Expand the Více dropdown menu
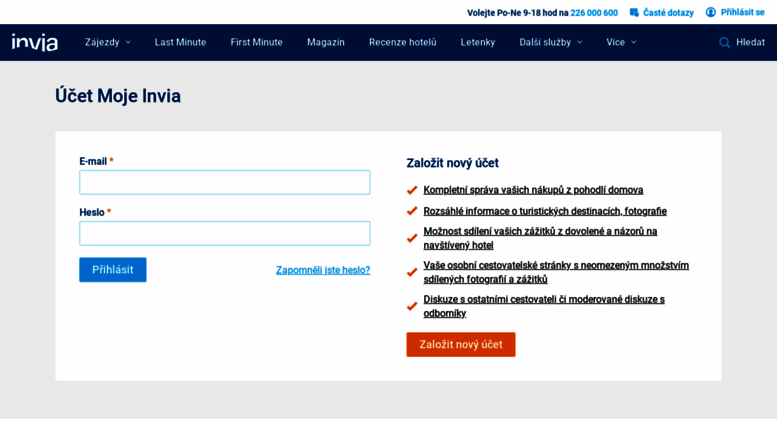Viewport: 777px width, 423px height. 621,43
